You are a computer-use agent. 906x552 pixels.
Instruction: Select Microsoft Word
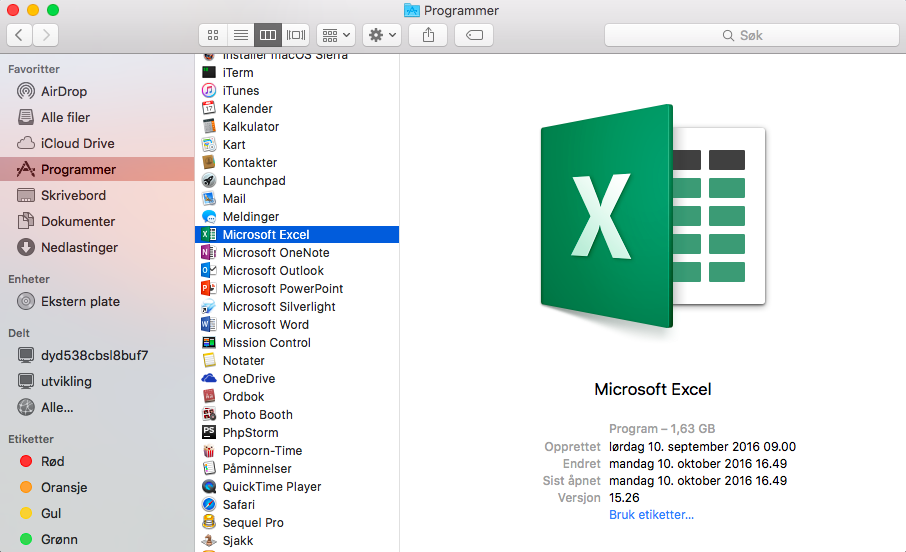click(297, 325)
